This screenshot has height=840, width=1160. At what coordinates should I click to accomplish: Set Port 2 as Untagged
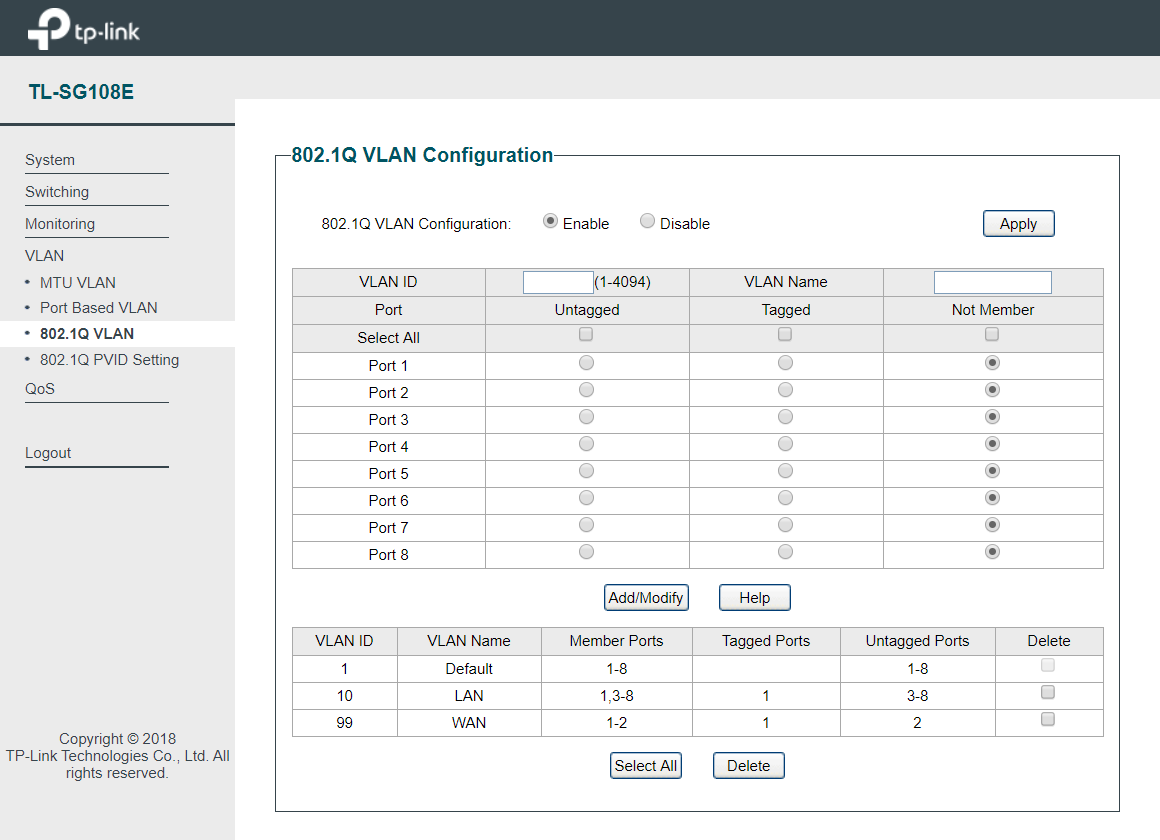click(586, 390)
